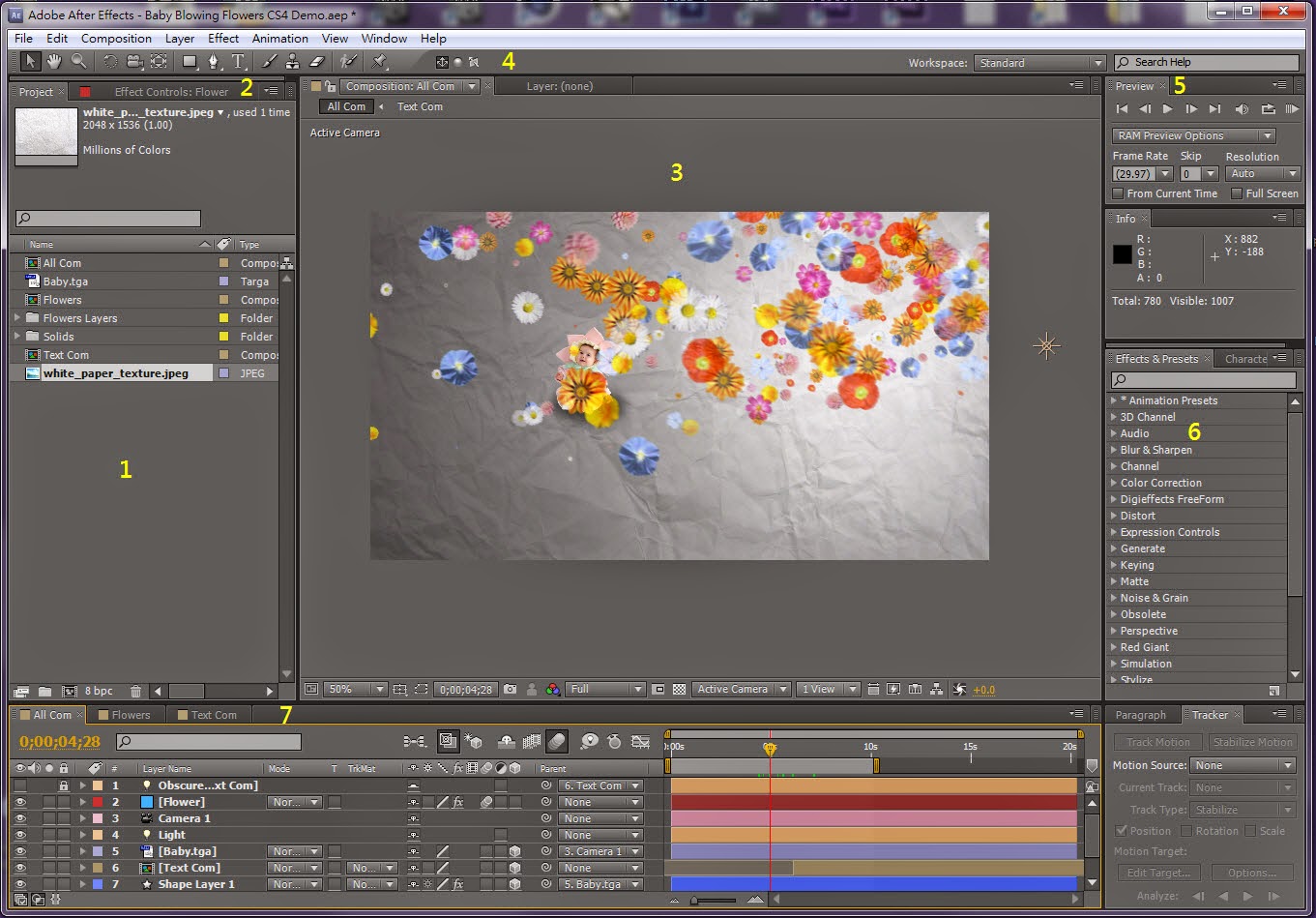Toggle Motion Blur enable button in timeline
1316x918 pixels.
click(x=557, y=741)
